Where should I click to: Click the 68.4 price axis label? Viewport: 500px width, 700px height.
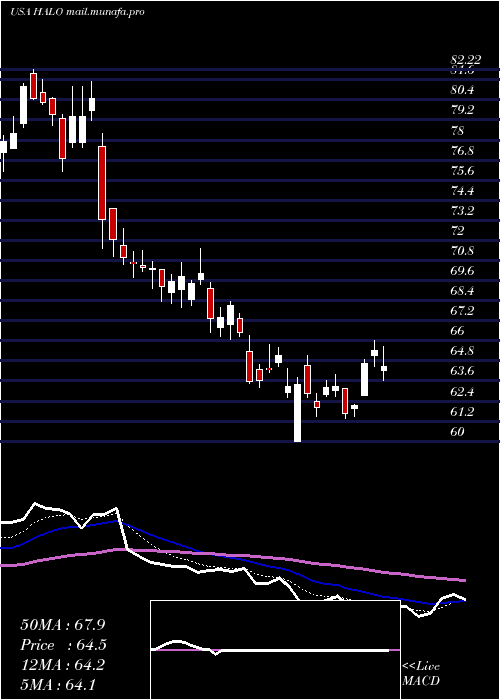(x=462, y=291)
